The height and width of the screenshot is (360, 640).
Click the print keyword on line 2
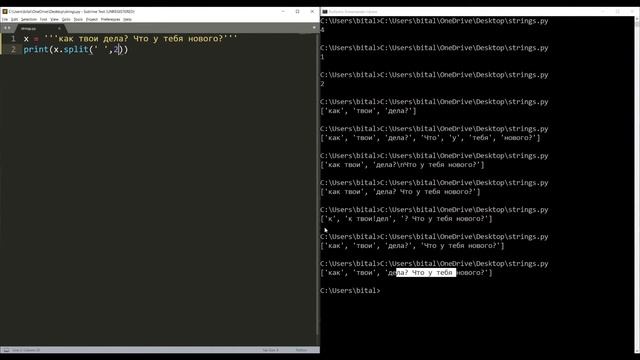(x=36, y=49)
